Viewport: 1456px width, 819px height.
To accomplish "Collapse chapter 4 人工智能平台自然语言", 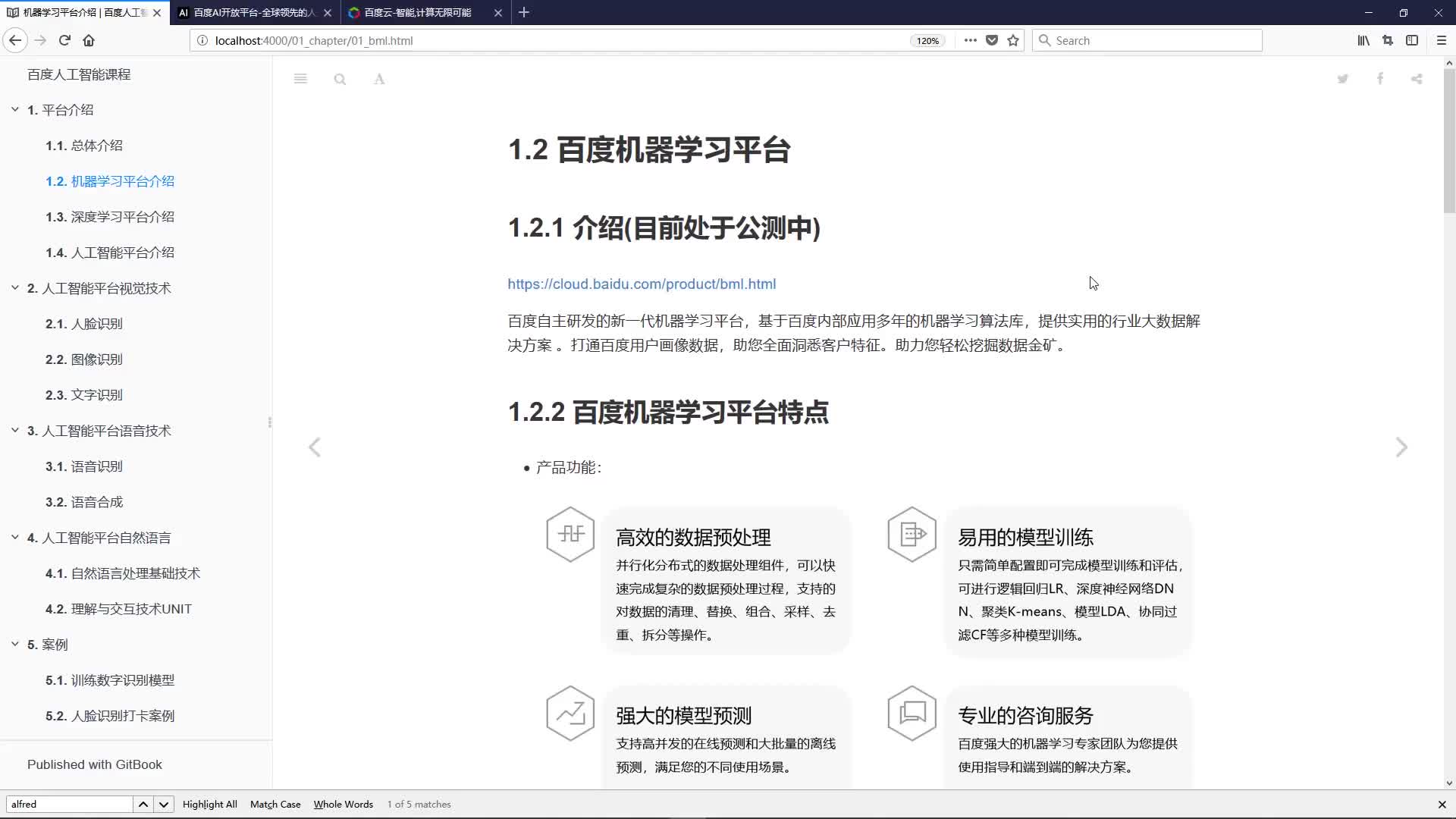I will [15, 538].
